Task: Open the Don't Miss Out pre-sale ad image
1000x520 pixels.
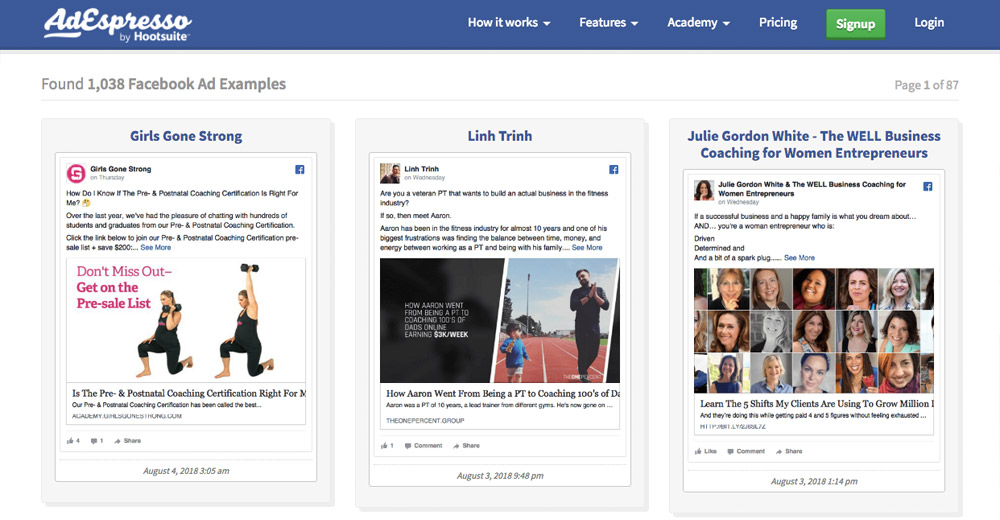Action: pos(186,320)
